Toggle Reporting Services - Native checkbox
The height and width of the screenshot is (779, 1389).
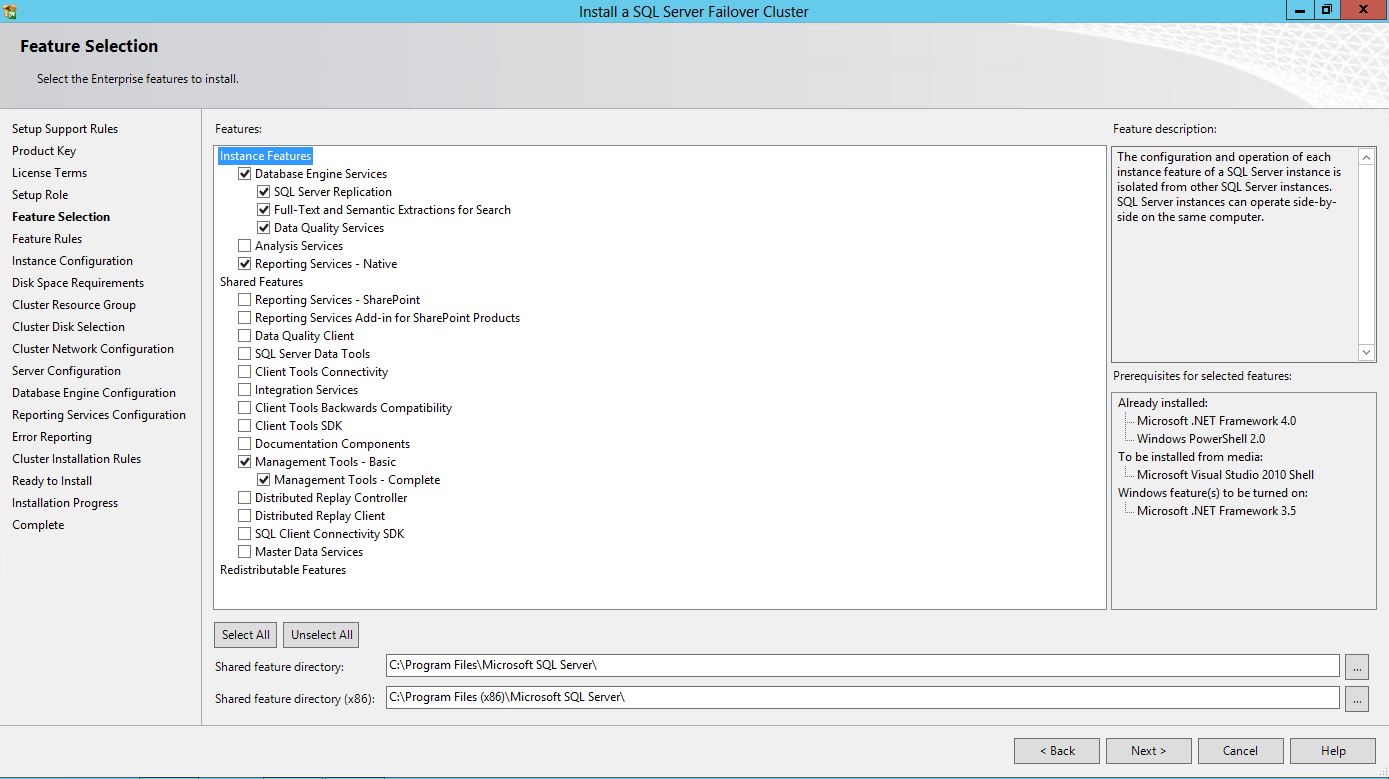[x=245, y=264]
